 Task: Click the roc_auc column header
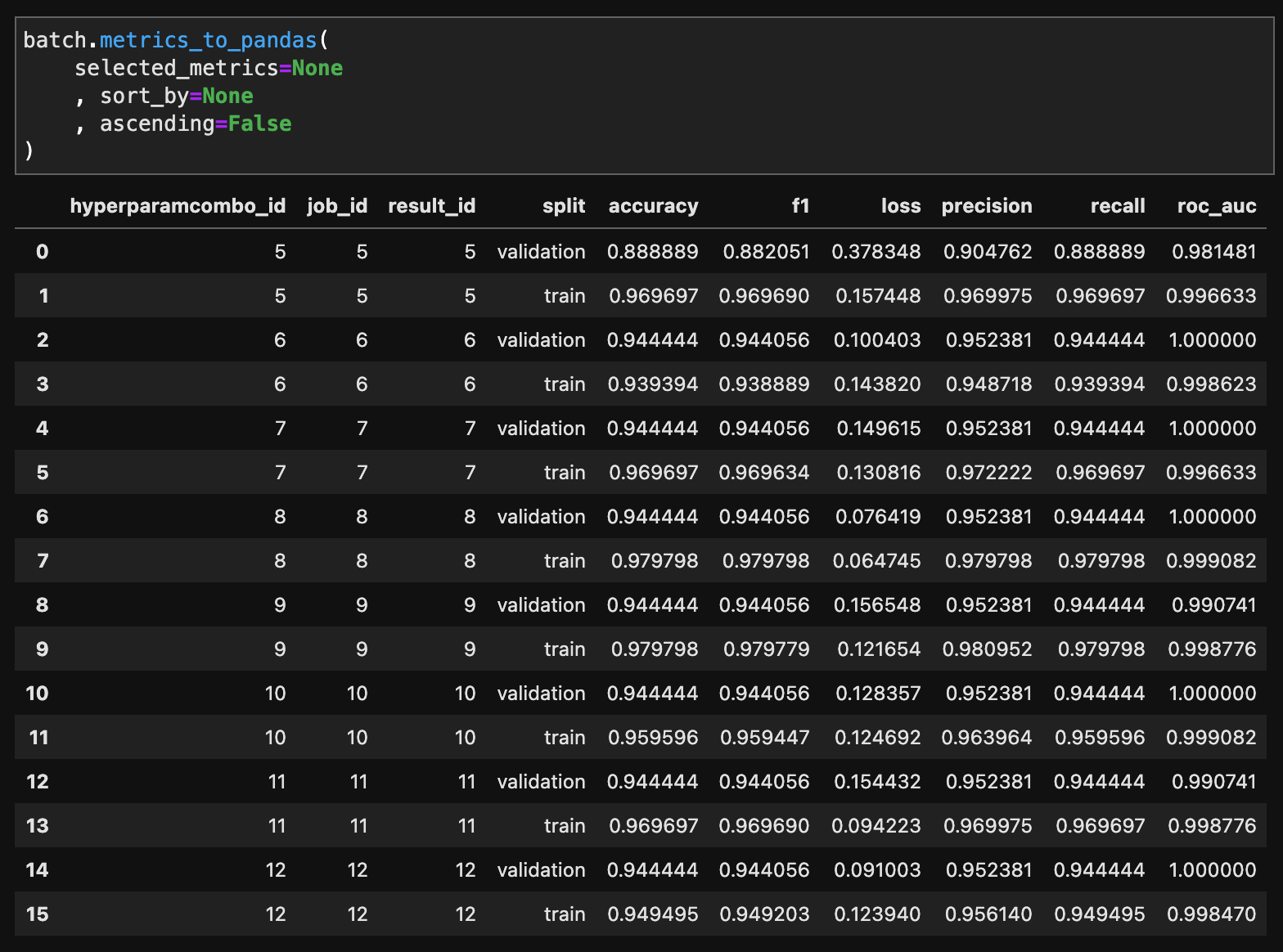tap(1216, 206)
